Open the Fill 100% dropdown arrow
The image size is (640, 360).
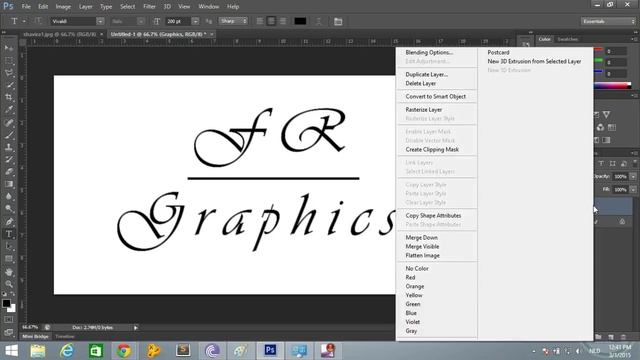pyautogui.click(x=633, y=190)
